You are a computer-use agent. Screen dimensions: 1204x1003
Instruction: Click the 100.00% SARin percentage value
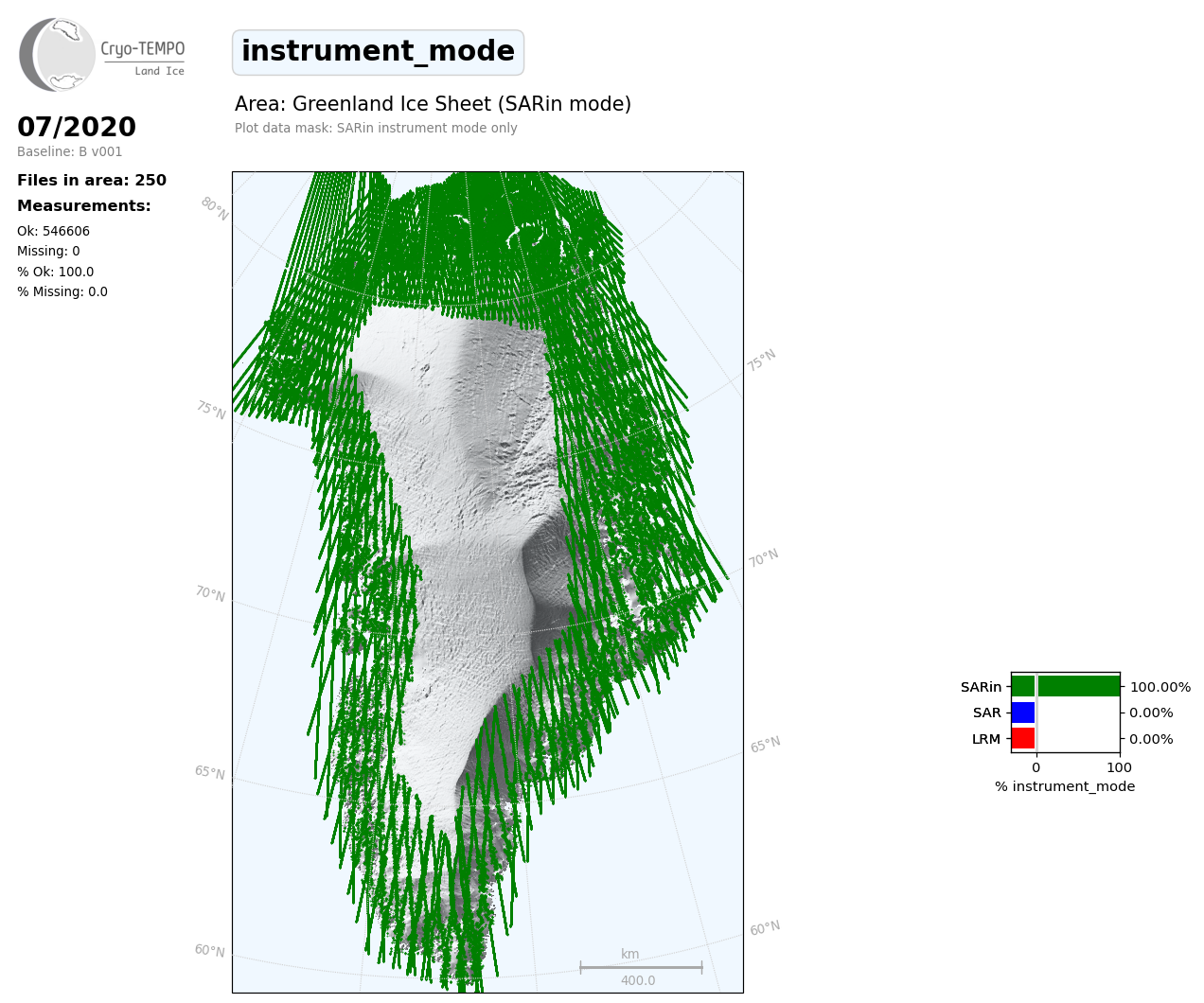coord(1160,687)
